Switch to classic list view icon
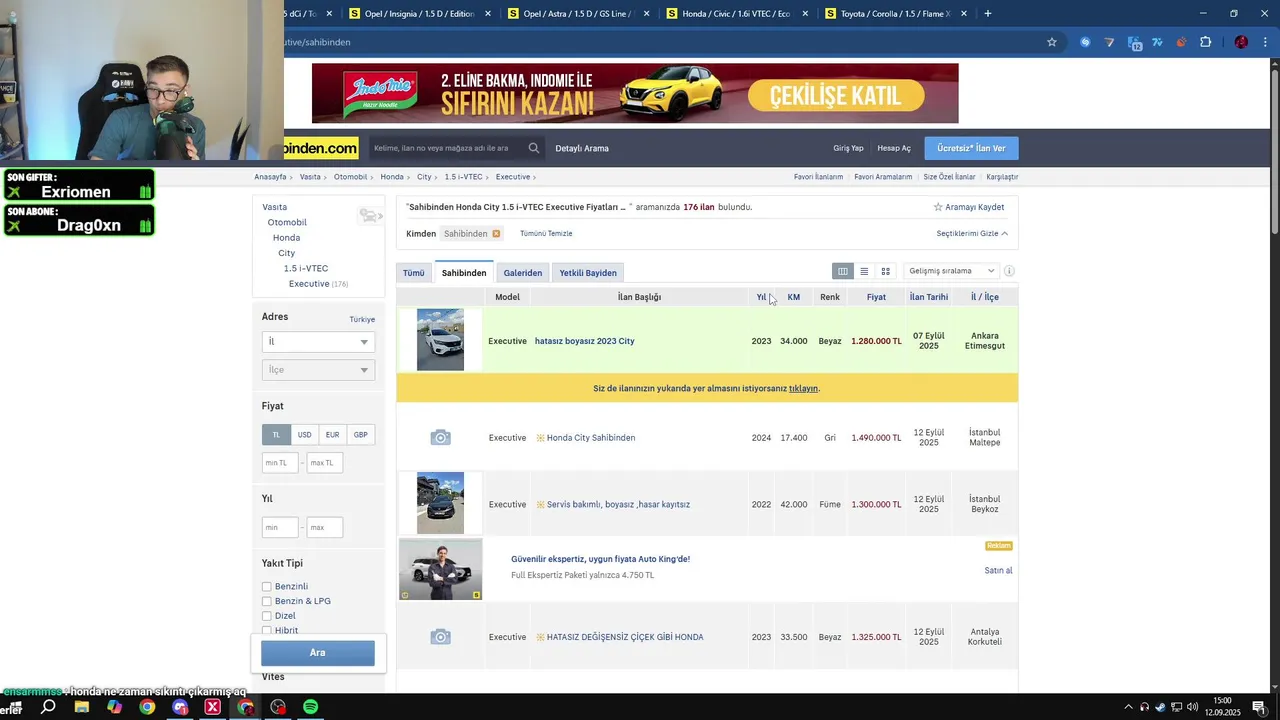This screenshot has width=1280, height=720. click(x=843, y=271)
